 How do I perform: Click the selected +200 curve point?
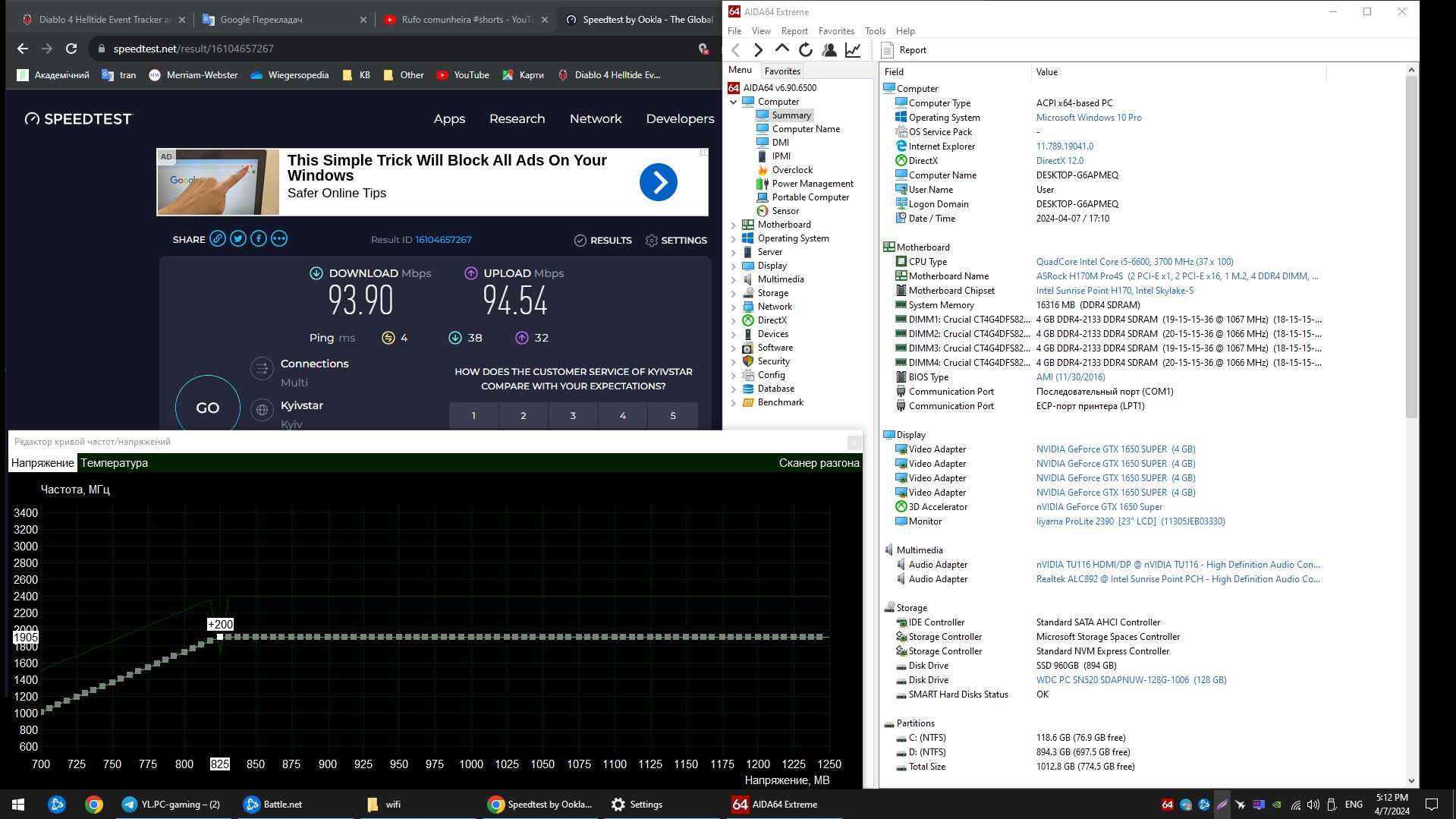(220, 637)
